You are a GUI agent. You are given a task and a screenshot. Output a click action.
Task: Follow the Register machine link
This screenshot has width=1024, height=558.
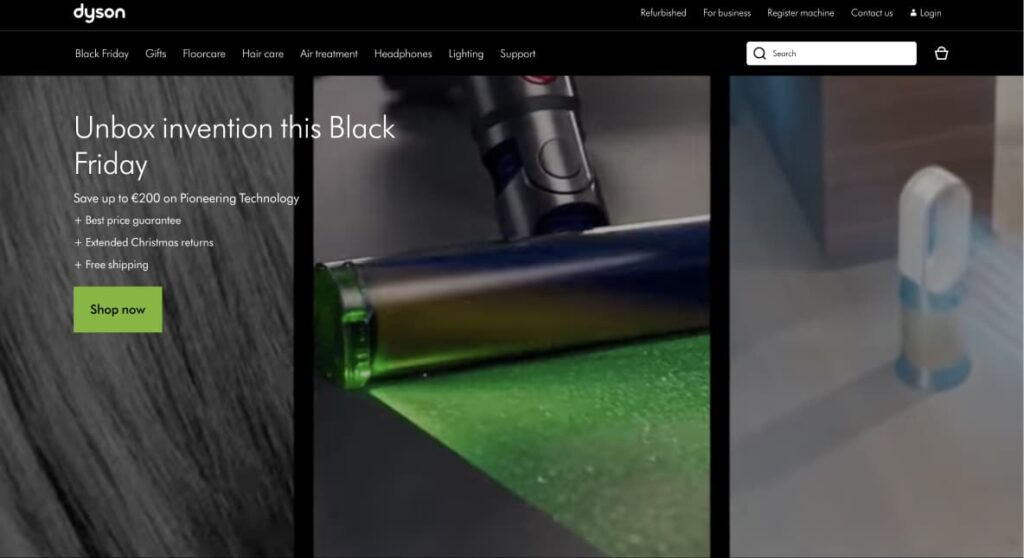pyautogui.click(x=800, y=13)
